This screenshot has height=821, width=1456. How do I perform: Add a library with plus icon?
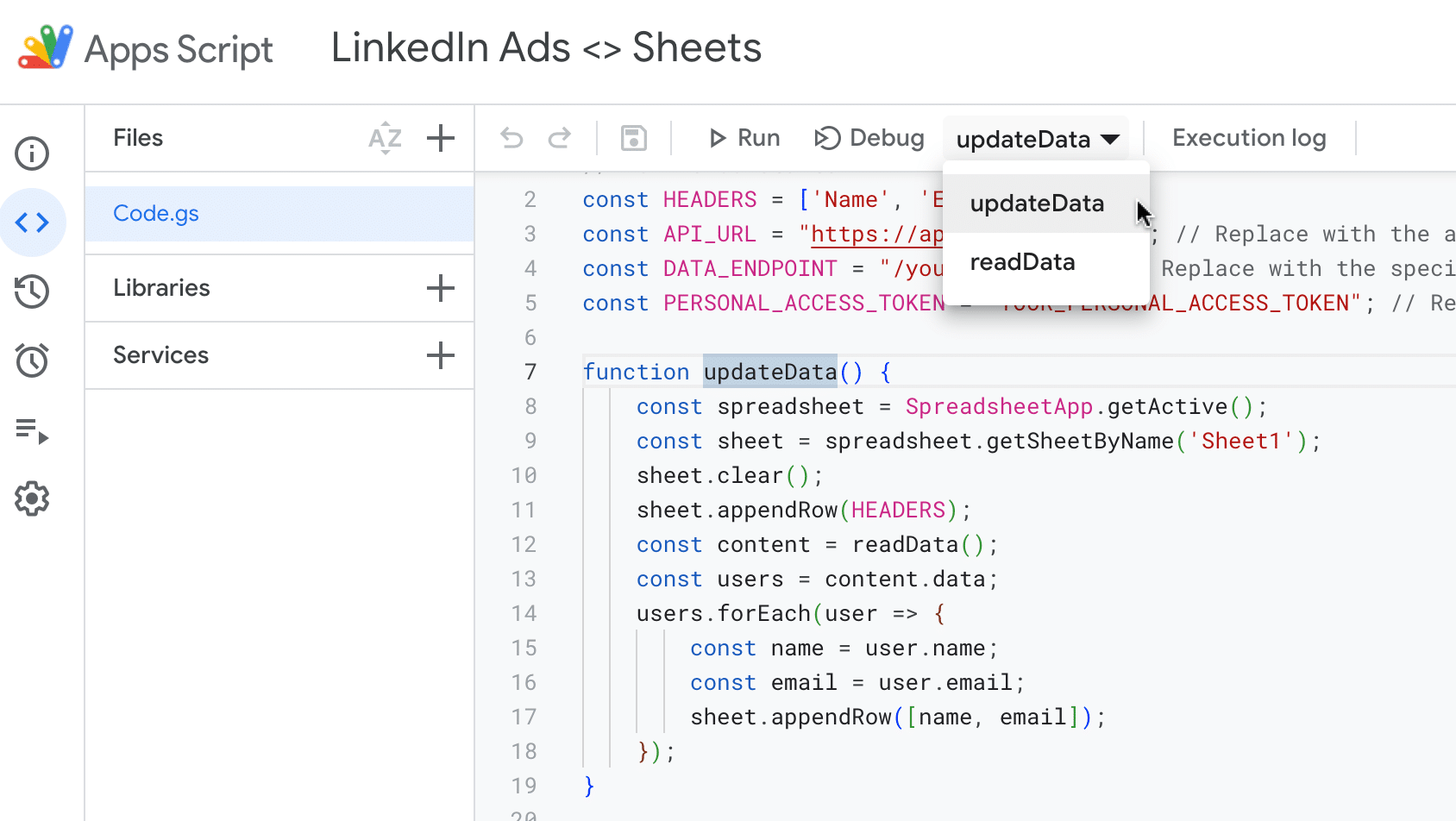(441, 288)
